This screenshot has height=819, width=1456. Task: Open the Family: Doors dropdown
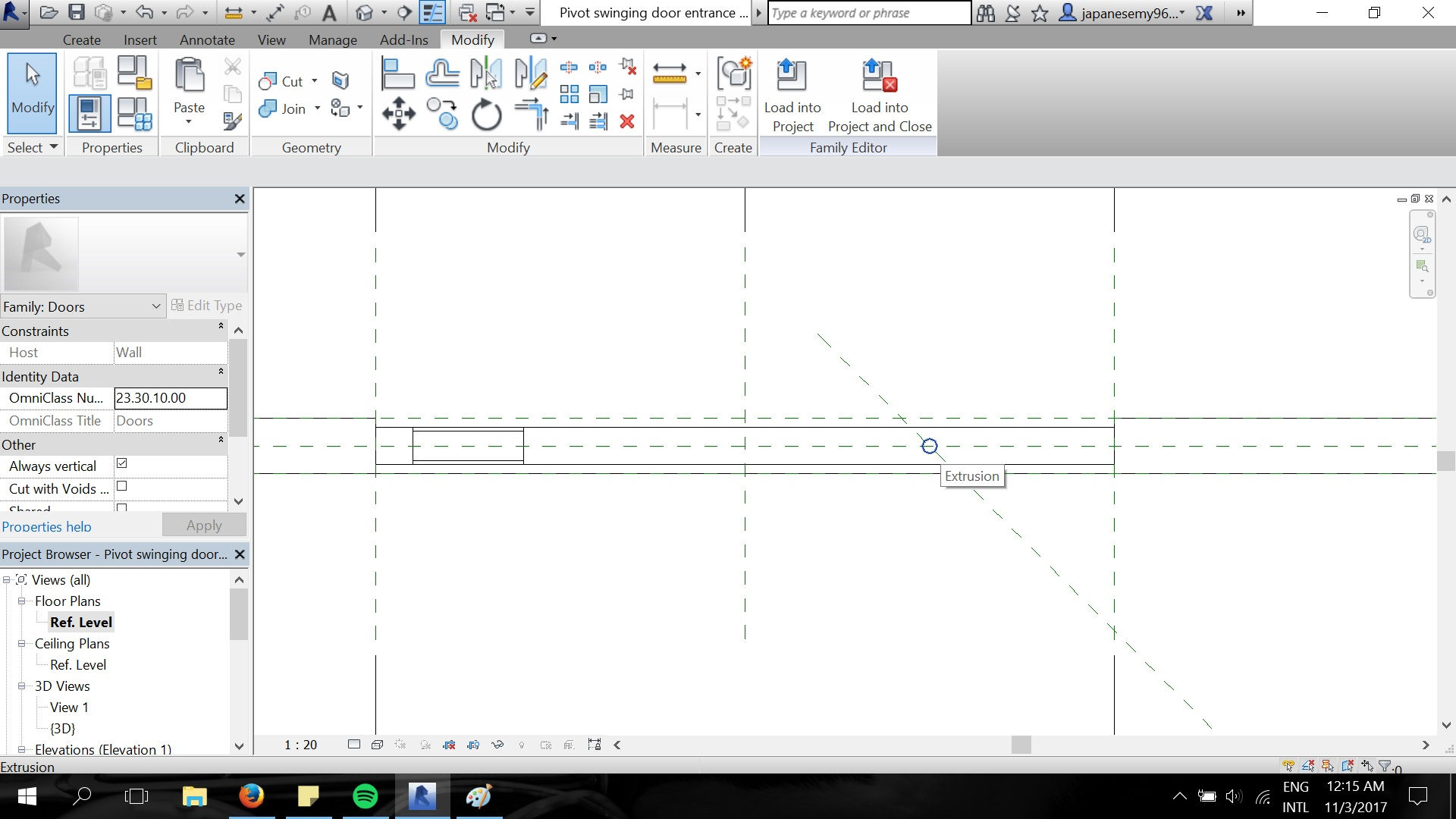coord(82,306)
